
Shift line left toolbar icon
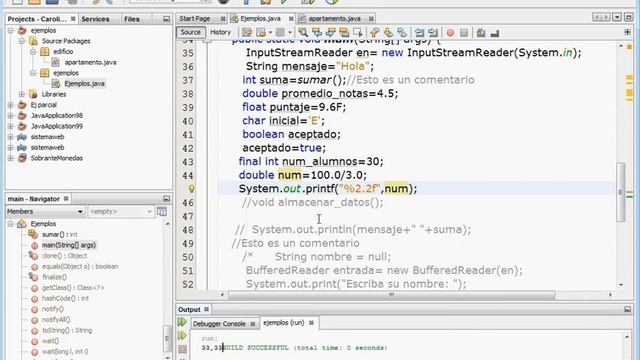click(x=419, y=32)
